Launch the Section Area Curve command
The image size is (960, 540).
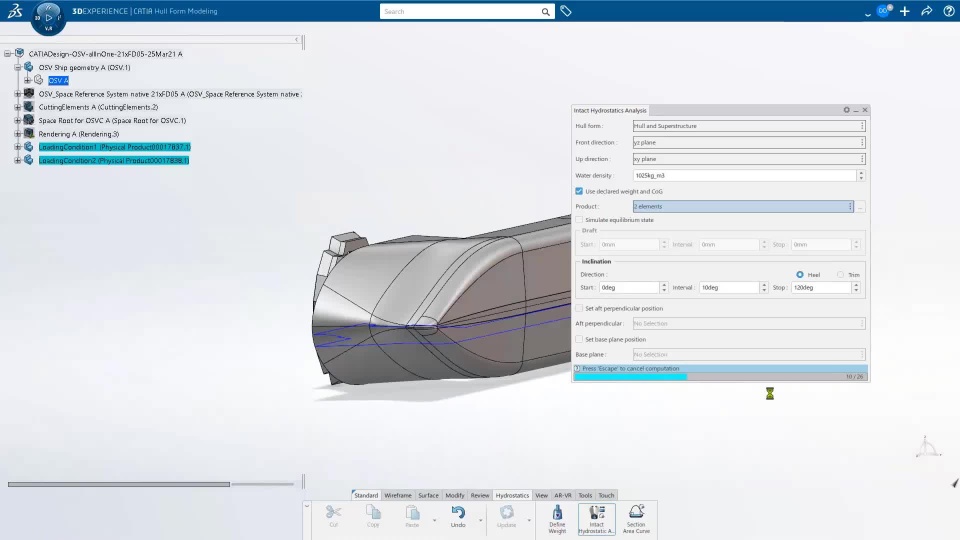[x=636, y=519]
